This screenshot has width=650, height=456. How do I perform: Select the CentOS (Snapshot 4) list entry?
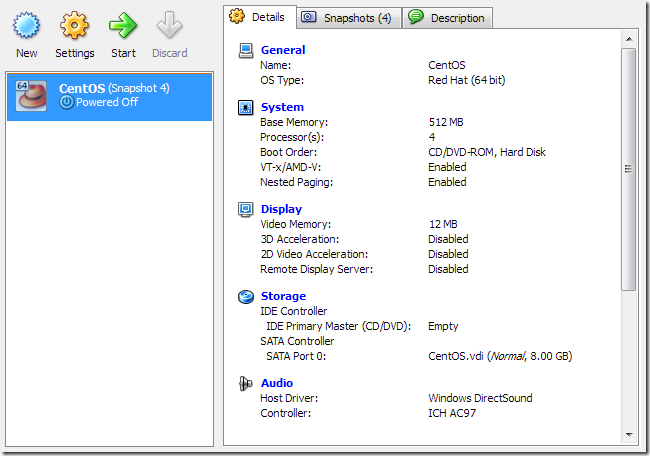109,97
